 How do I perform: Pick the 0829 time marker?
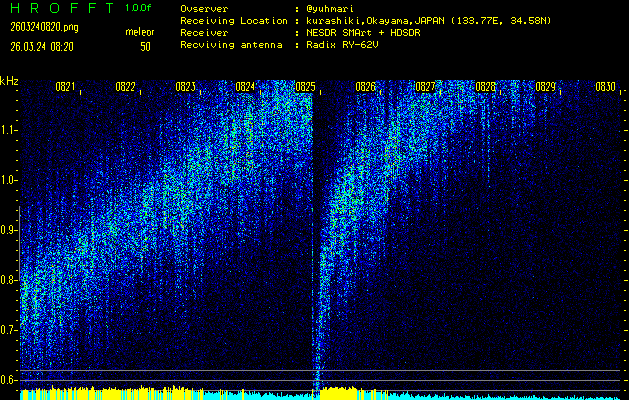(x=545, y=88)
